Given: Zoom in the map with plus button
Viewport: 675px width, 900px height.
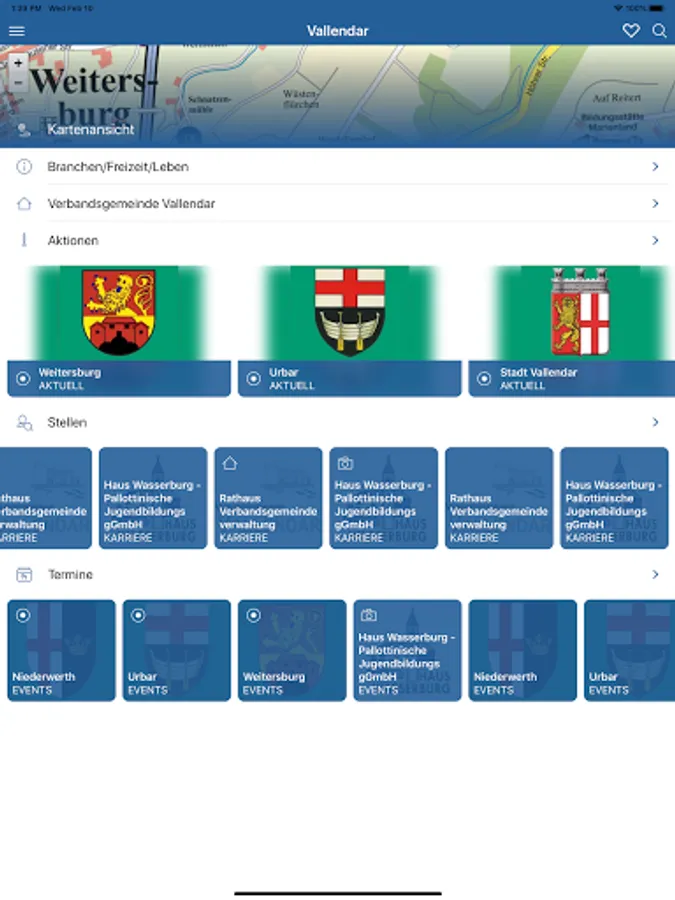Looking at the screenshot, I should (x=18, y=63).
